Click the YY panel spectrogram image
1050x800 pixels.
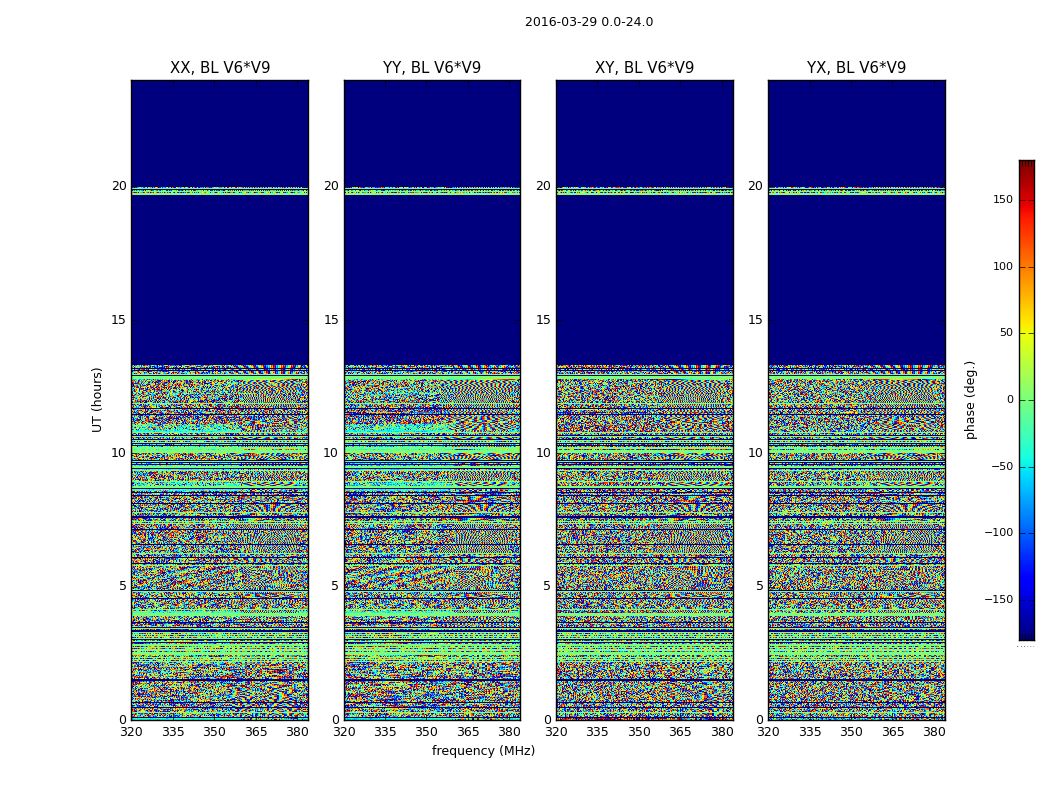click(x=433, y=400)
